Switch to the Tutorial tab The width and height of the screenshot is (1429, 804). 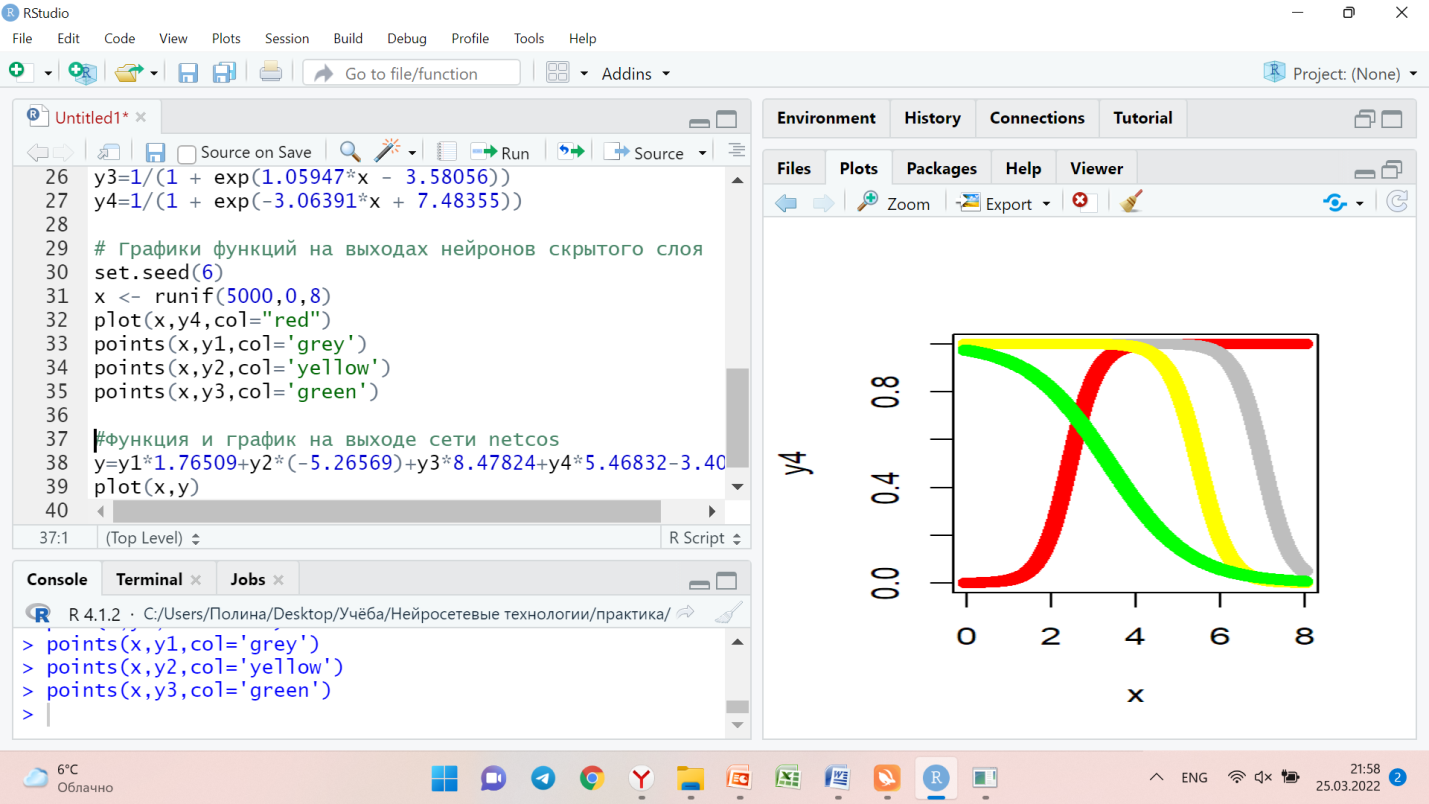pos(1143,117)
